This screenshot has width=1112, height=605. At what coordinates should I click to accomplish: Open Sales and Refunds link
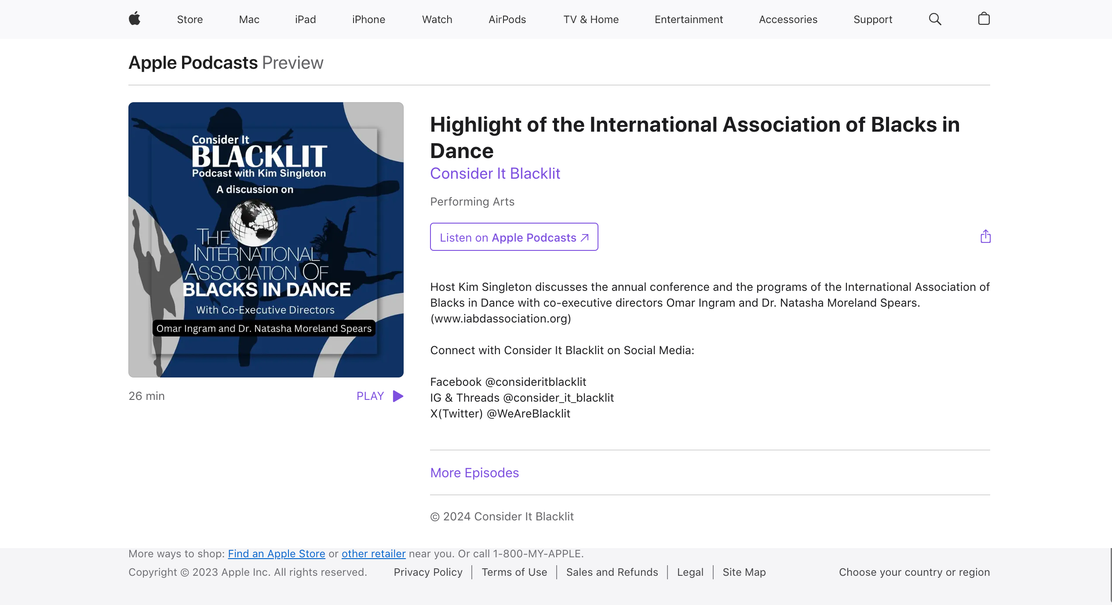click(x=612, y=572)
